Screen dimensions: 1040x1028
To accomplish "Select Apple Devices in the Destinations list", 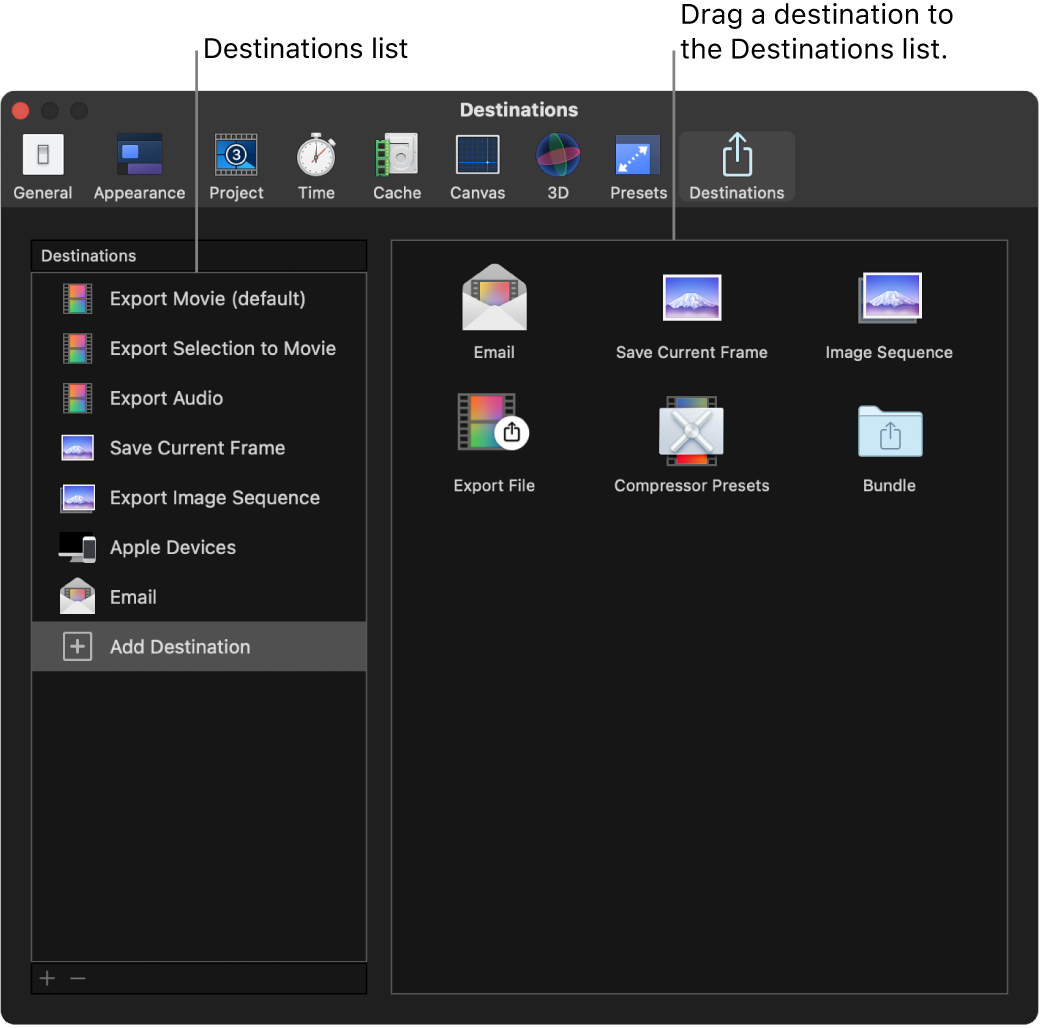I will click(172, 547).
